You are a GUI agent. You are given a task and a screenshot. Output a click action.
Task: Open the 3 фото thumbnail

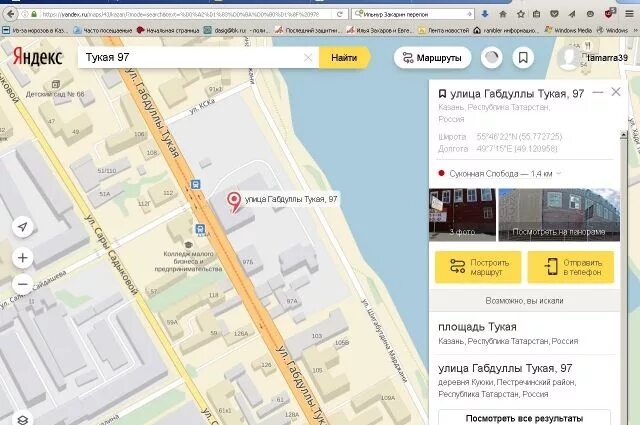[x=462, y=215]
